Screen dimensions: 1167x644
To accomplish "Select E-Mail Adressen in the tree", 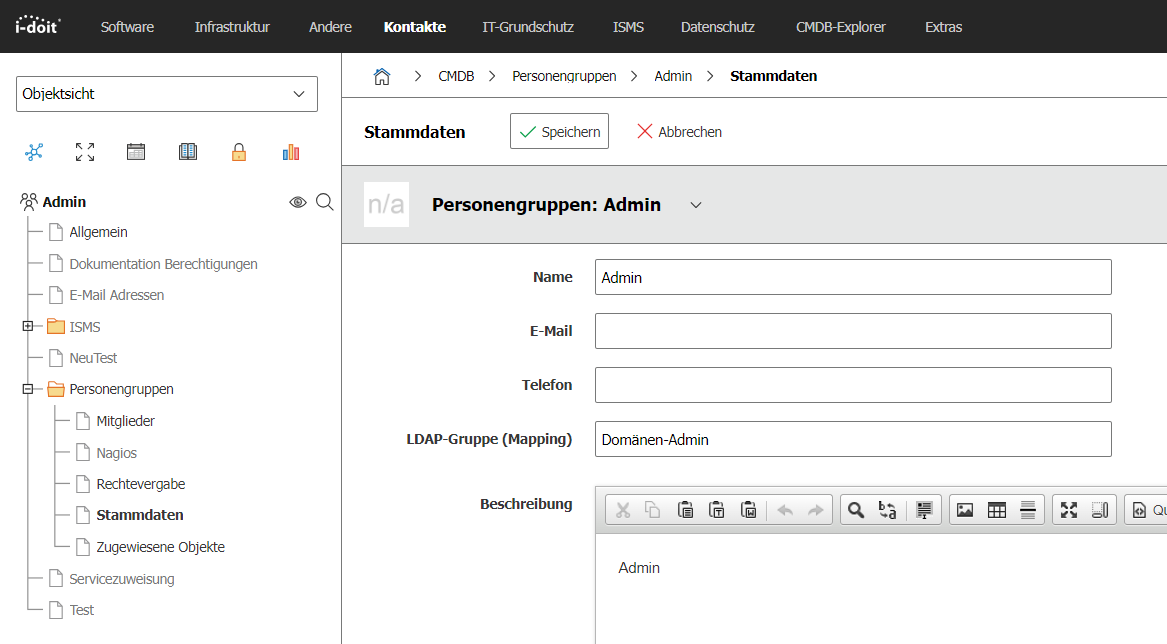I will coord(117,296).
